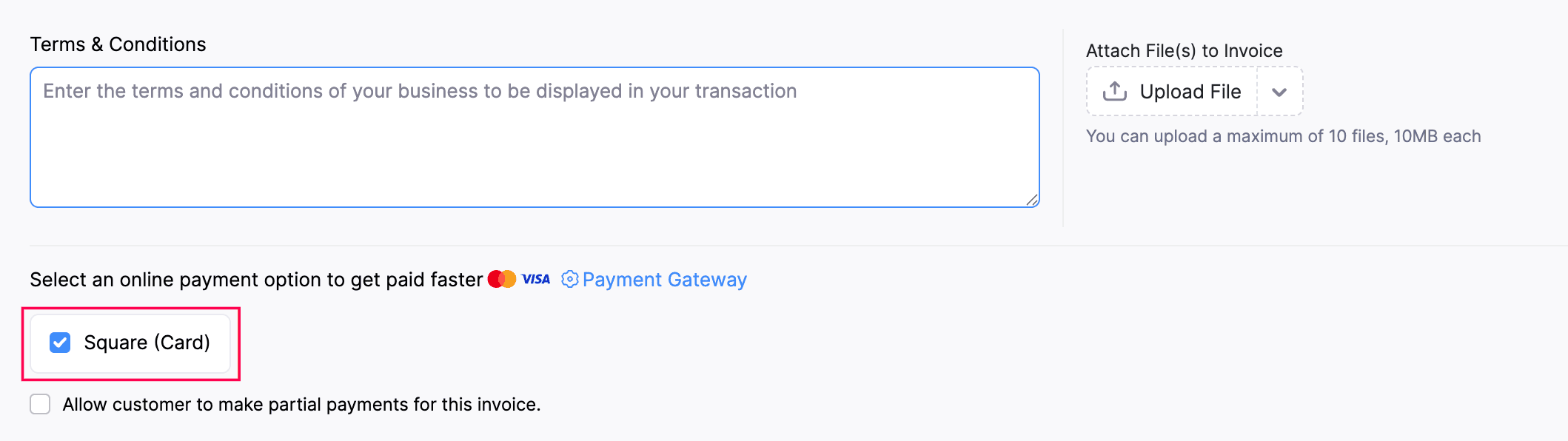Grab the textarea resize handle

(1032, 200)
